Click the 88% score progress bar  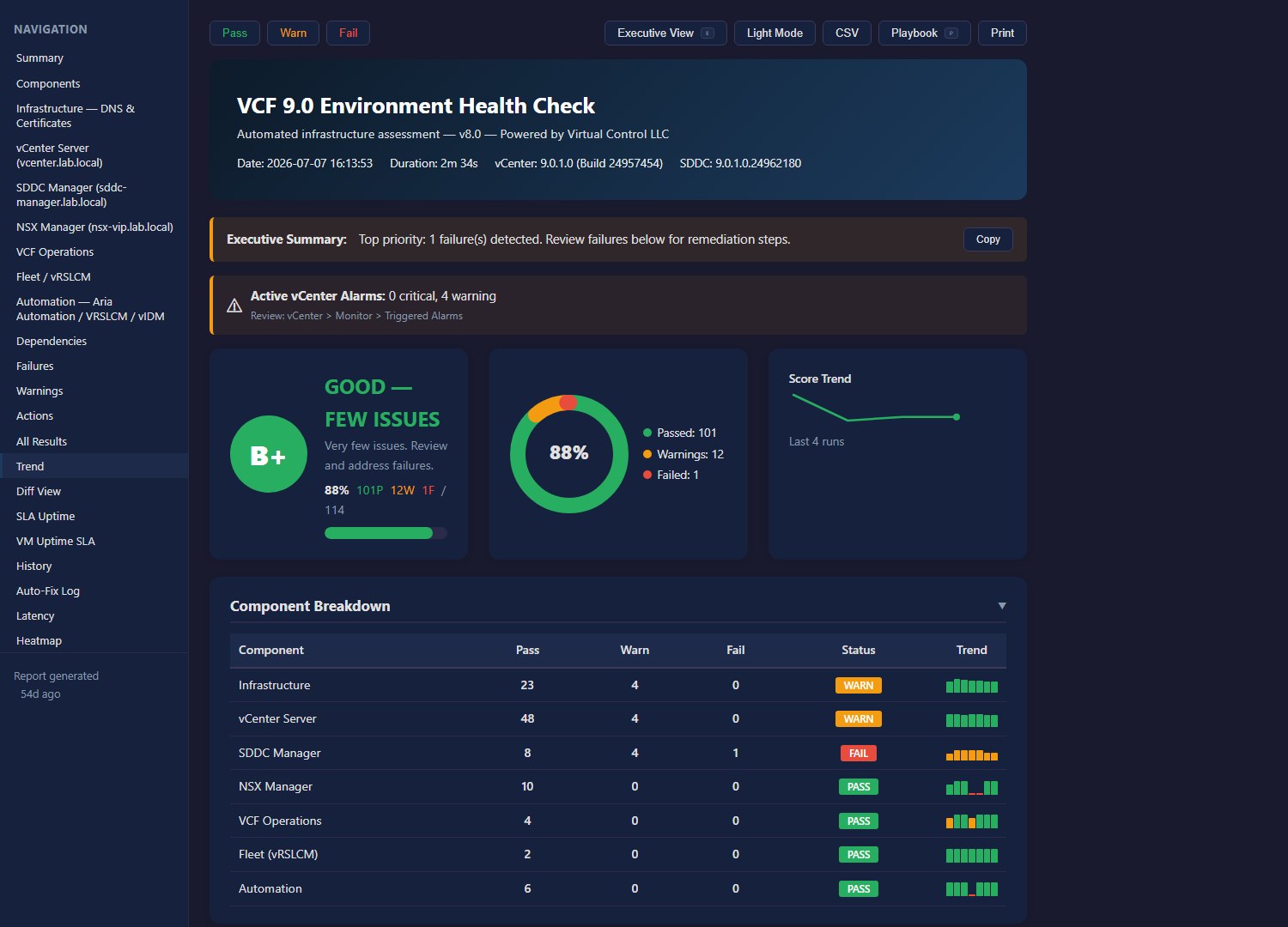click(x=386, y=533)
